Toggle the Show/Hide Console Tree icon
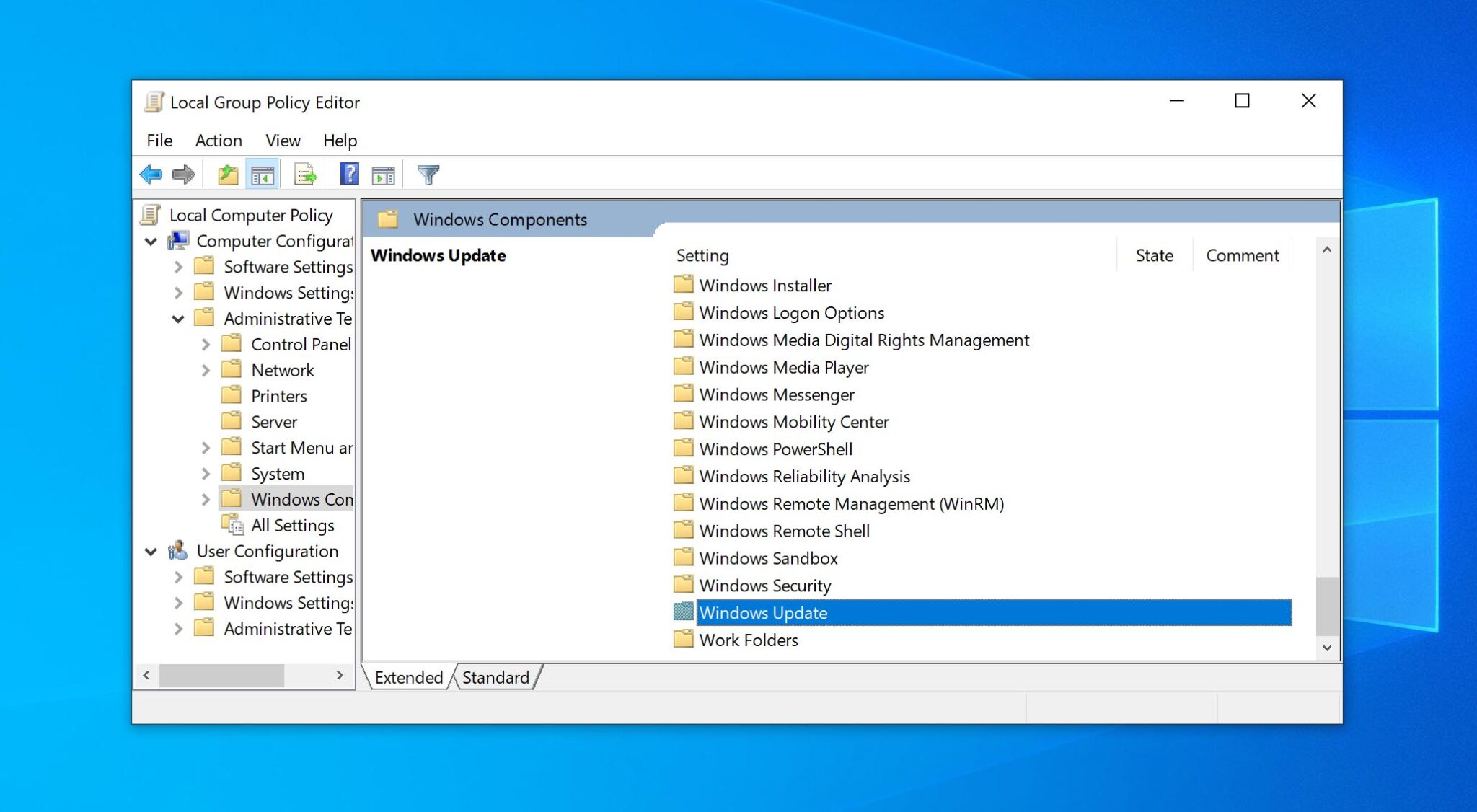The width and height of the screenshot is (1477, 812). pyautogui.click(x=263, y=173)
